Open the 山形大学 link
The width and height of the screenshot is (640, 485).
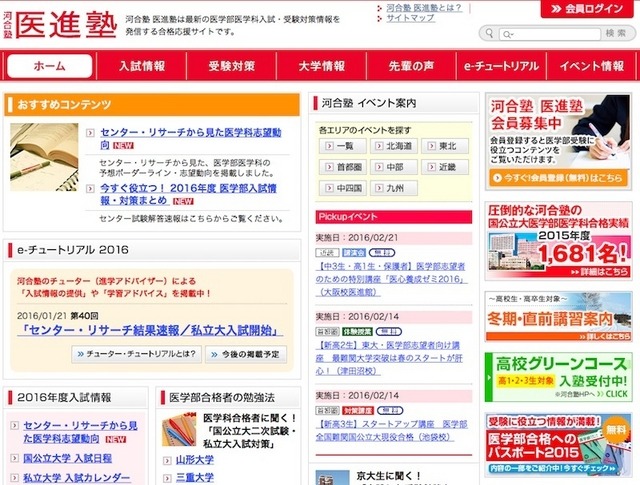pyautogui.click(x=195, y=460)
